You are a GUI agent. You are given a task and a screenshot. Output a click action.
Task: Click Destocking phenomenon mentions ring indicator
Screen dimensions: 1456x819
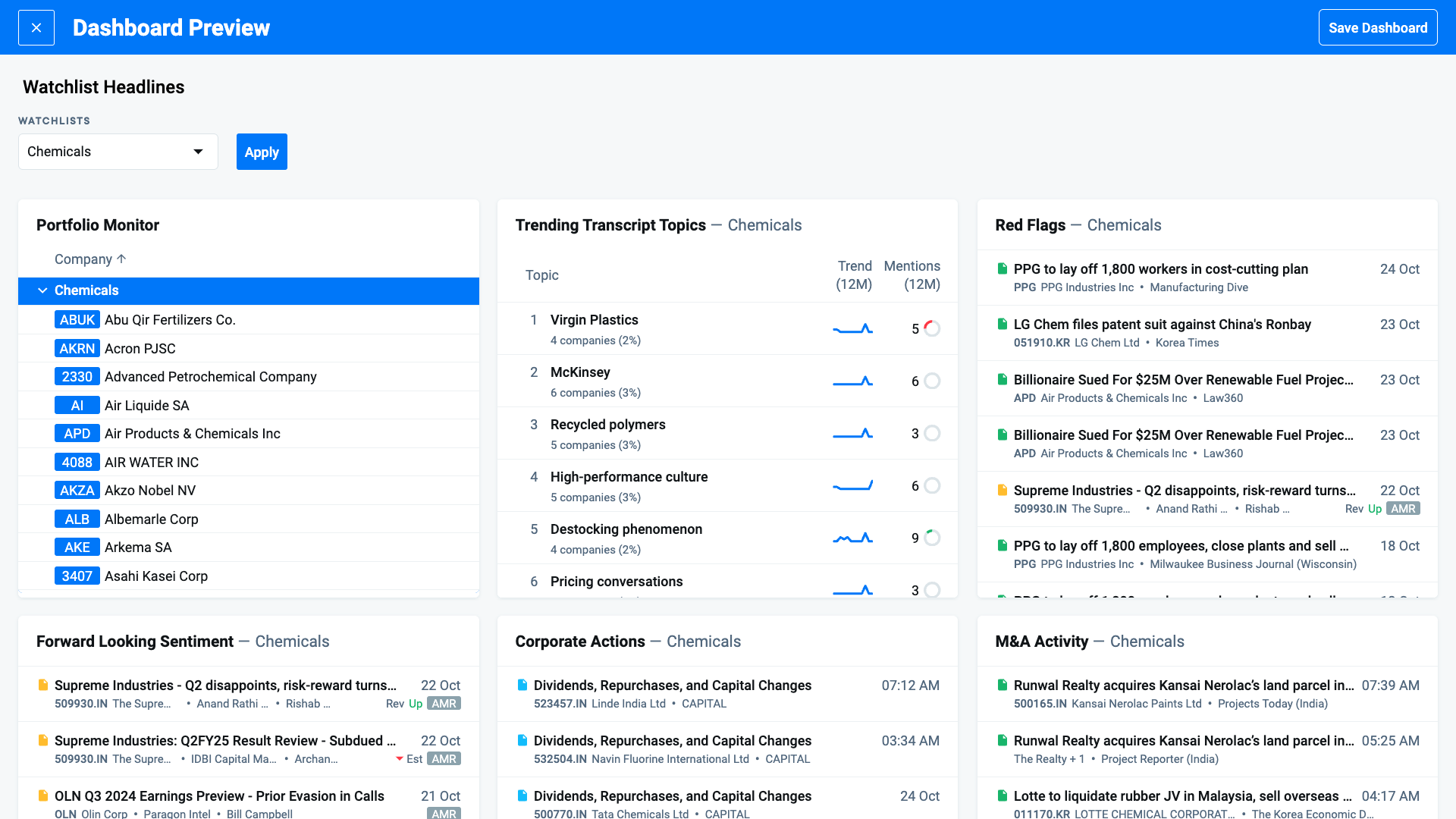pyautogui.click(x=932, y=538)
